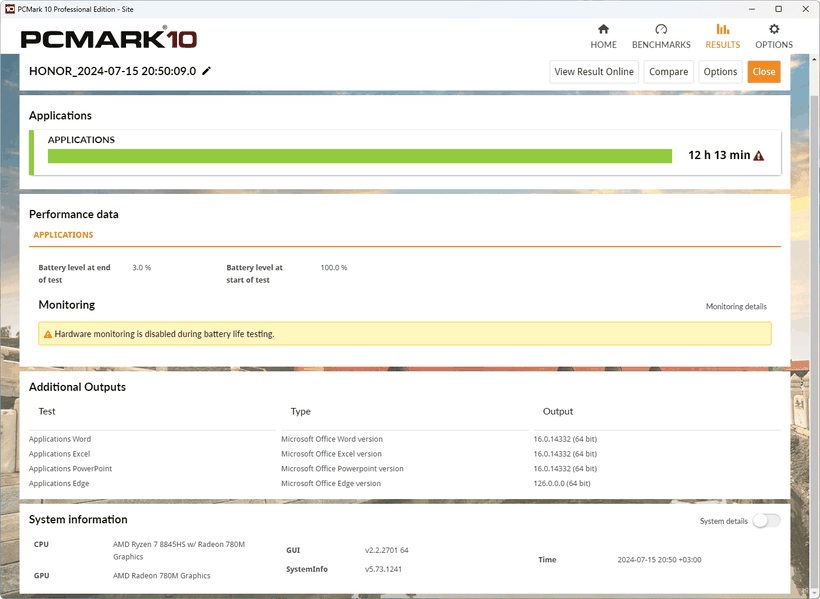Viewport: 820px width, 599px height.
Task: Click the AMD Ryzen 7 8845HS CPU value
Action: [179, 550]
